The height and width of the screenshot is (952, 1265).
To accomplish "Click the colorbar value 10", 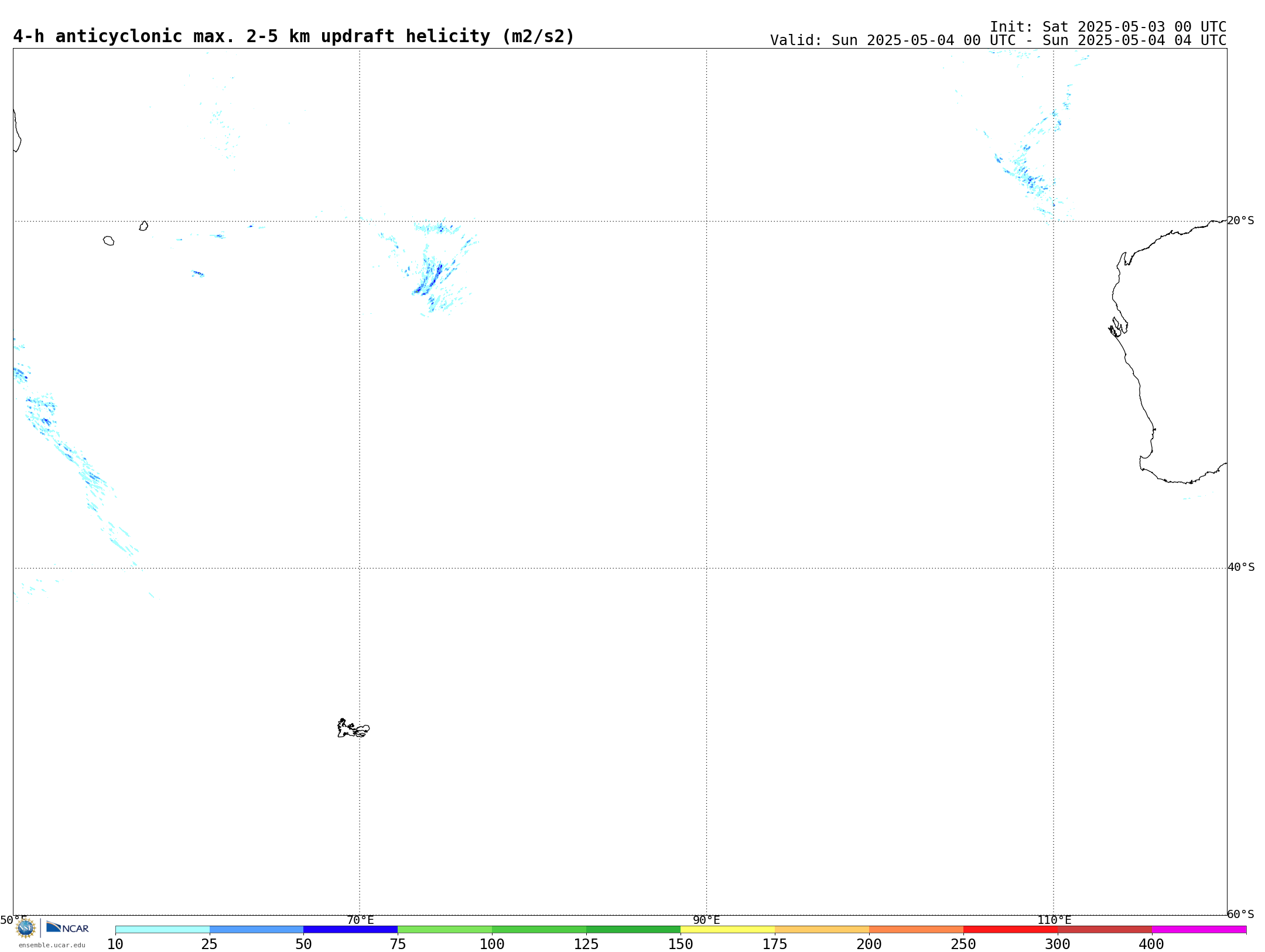I will tap(115, 944).
